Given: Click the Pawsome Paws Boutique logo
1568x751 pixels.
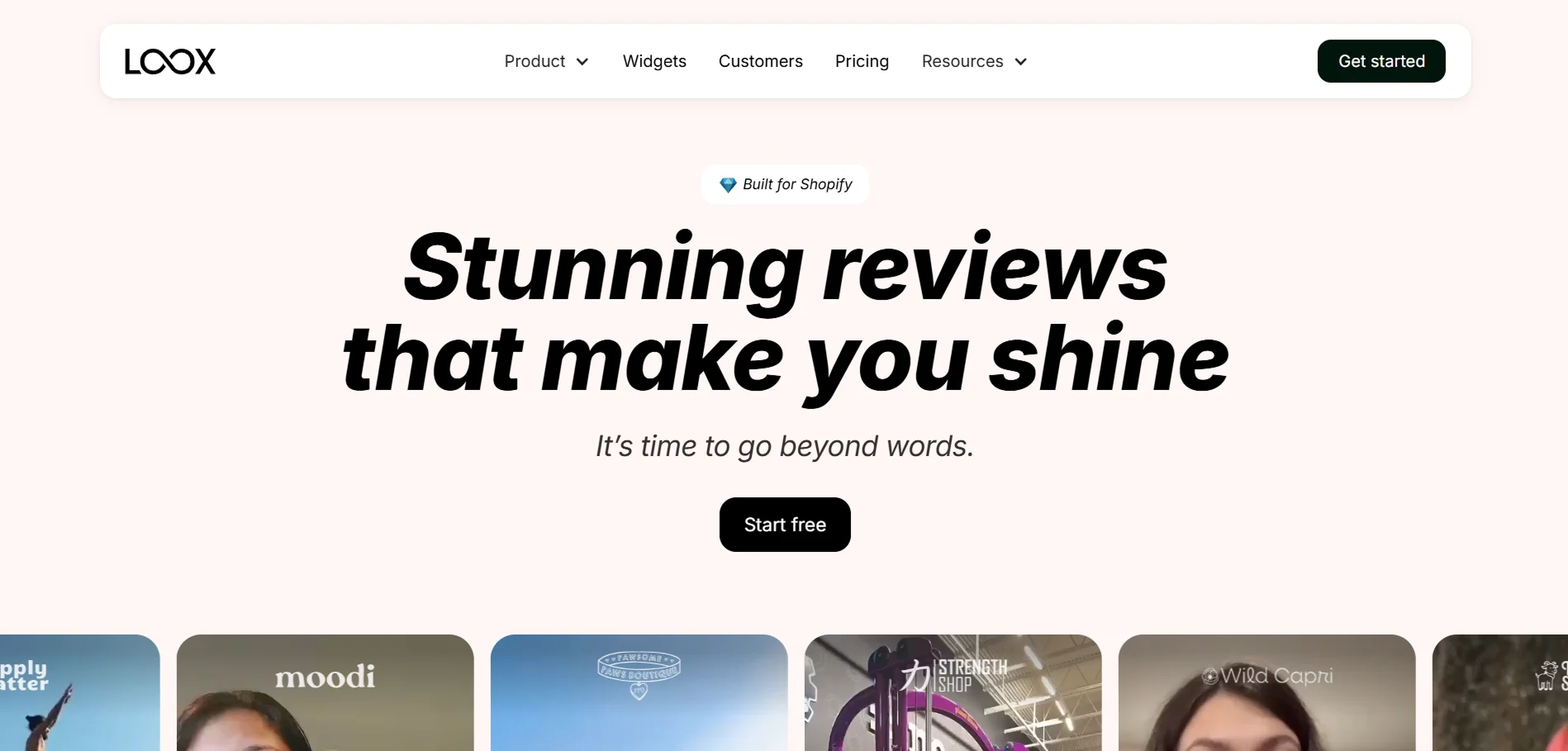Looking at the screenshot, I should [639, 675].
